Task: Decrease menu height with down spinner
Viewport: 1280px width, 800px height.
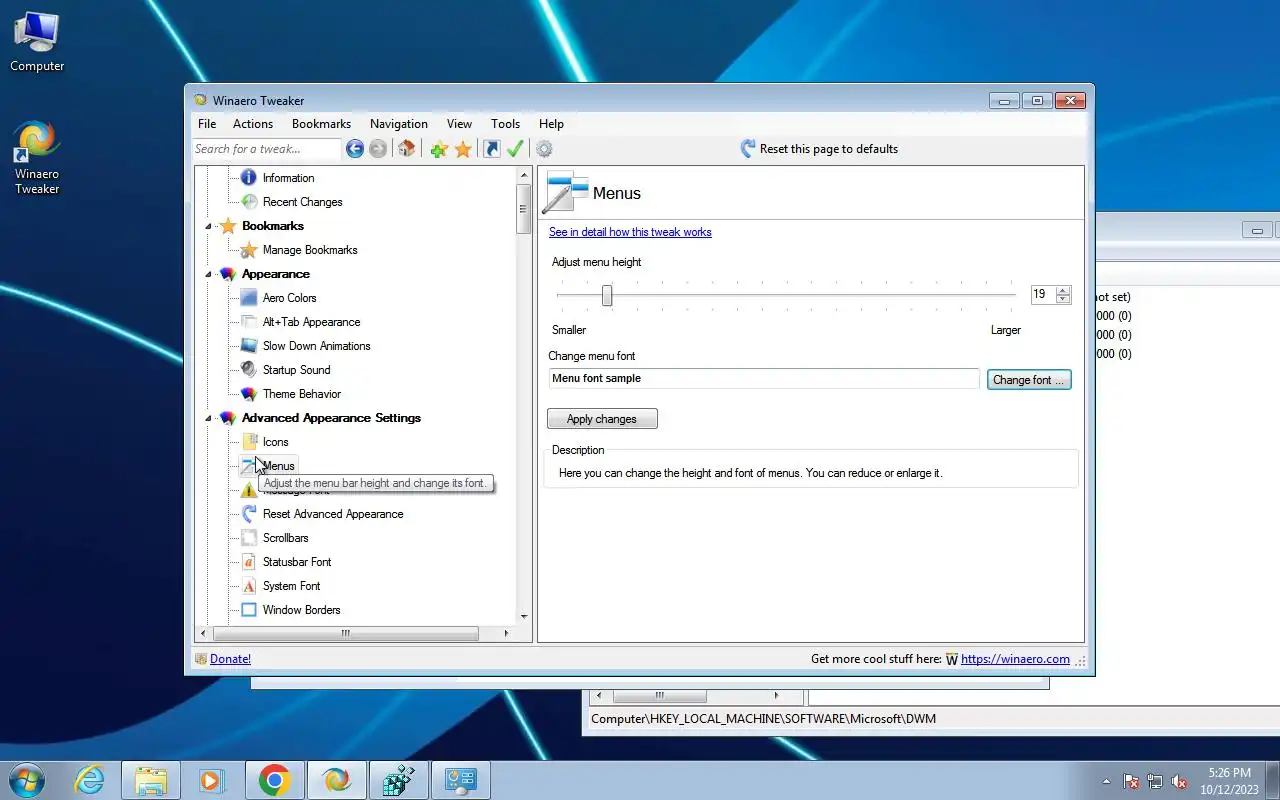Action: click(x=1063, y=299)
